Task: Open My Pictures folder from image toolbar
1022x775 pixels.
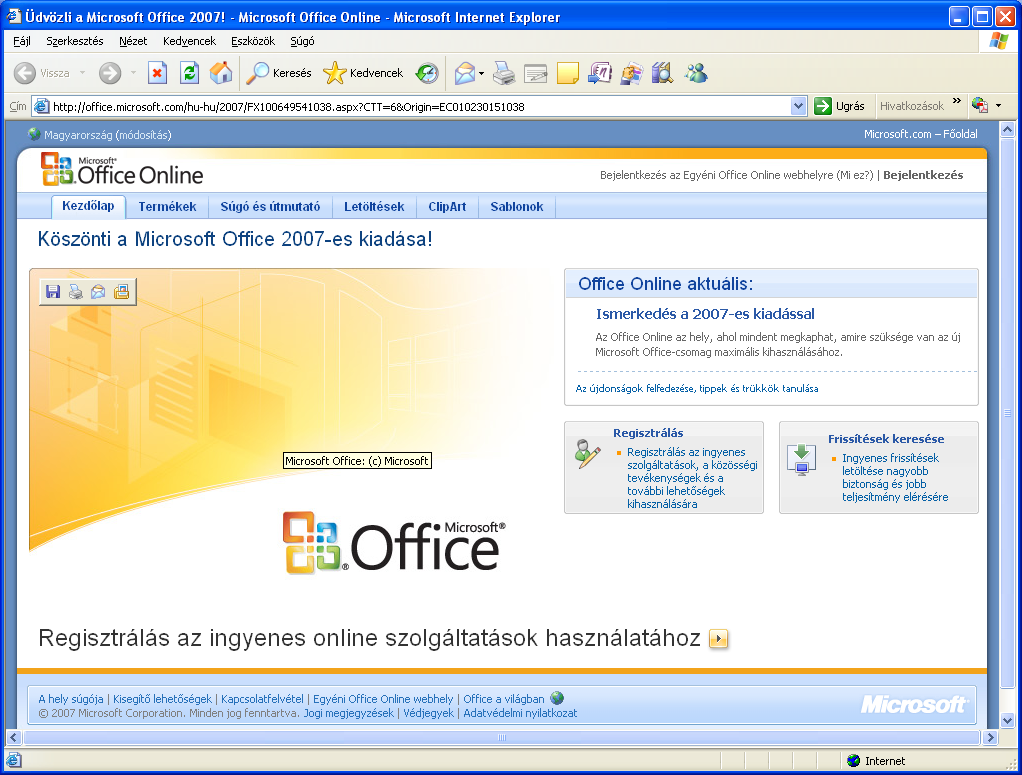Action: [121, 292]
